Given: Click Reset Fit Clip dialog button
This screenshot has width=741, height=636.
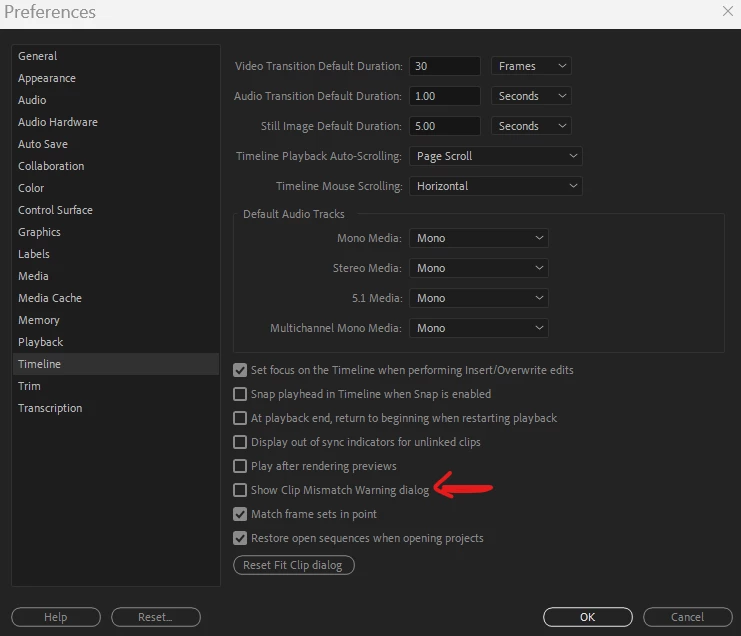Looking at the screenshot, I should pos(293,565).
